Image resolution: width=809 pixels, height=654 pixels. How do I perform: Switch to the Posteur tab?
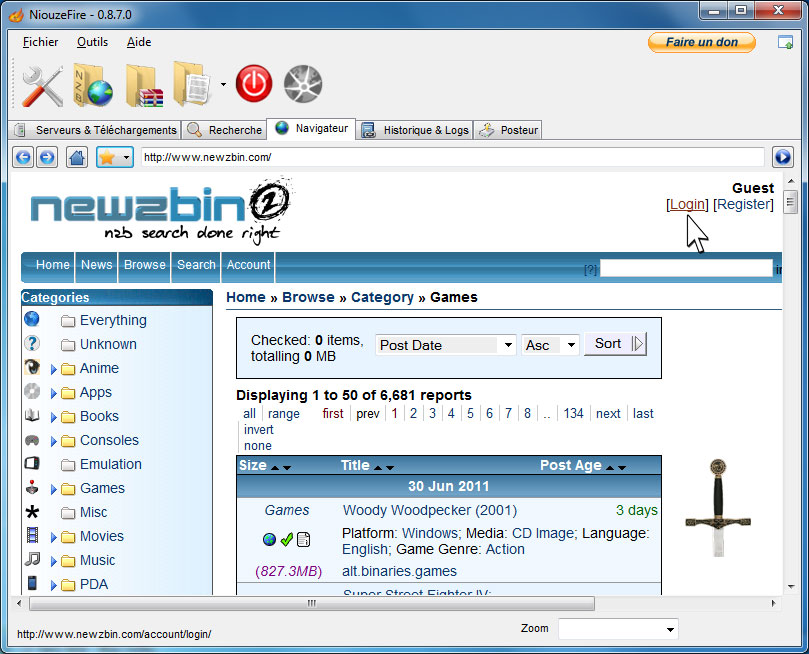[508, 130]
